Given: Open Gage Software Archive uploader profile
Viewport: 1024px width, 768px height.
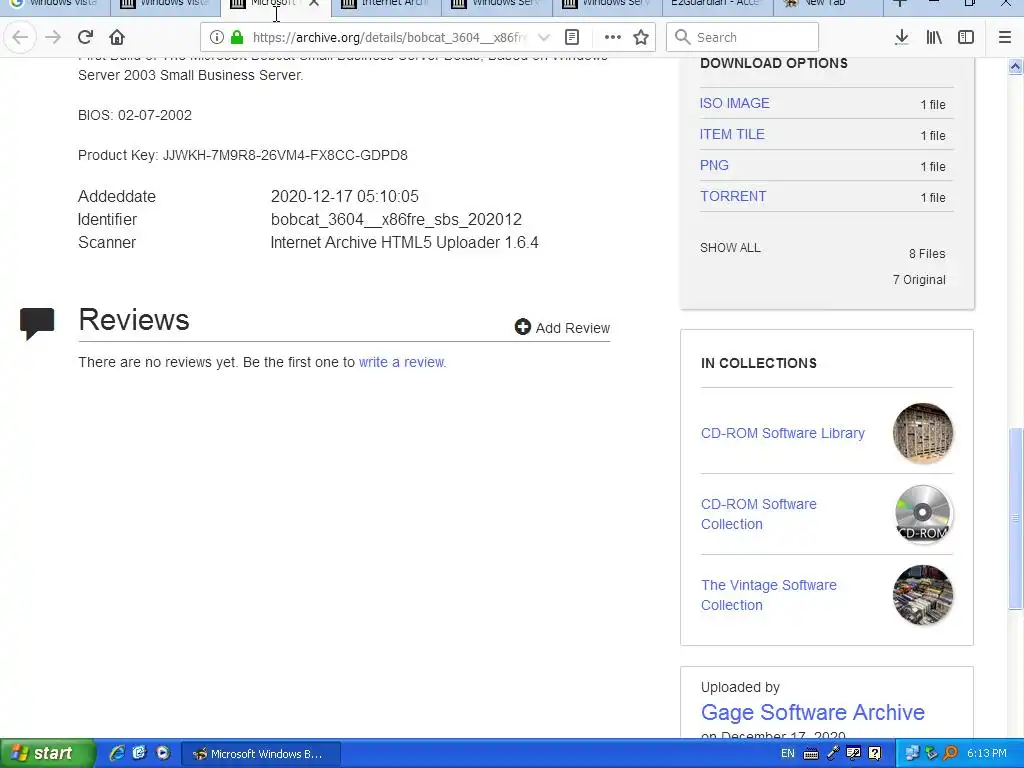Looking at the screenshot, I should [812, 712].
